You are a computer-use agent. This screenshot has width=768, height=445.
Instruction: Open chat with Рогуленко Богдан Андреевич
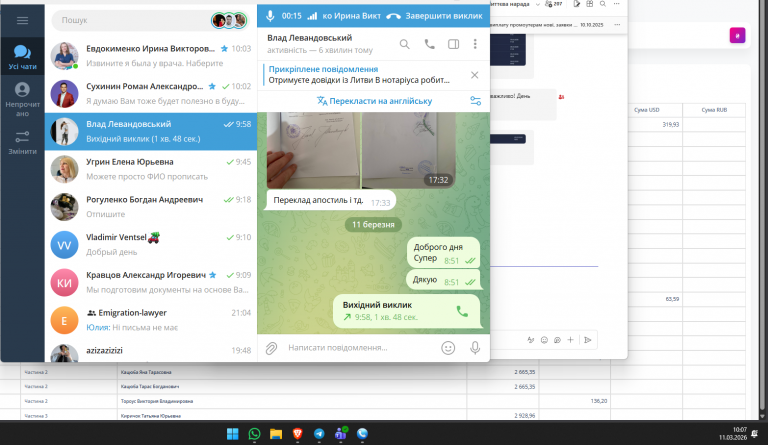[x=151, y=207]
